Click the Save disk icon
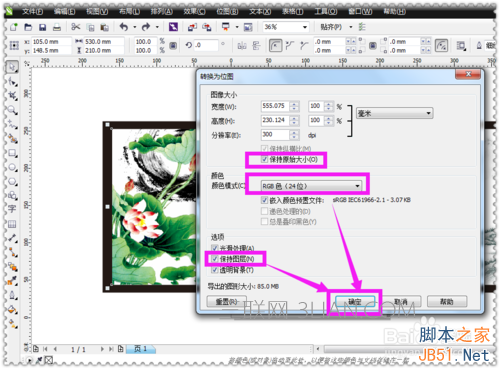 pos(42,27)
